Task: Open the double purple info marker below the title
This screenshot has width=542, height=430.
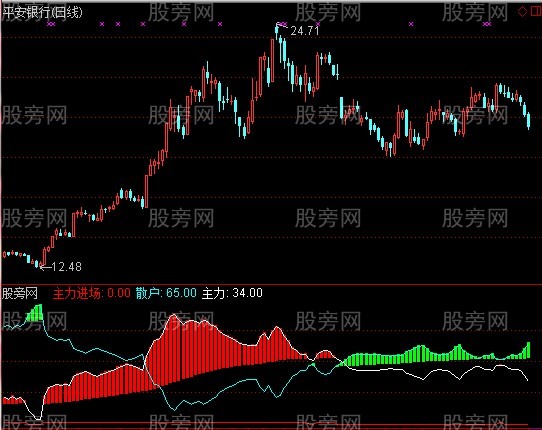Action: (51, 24)
